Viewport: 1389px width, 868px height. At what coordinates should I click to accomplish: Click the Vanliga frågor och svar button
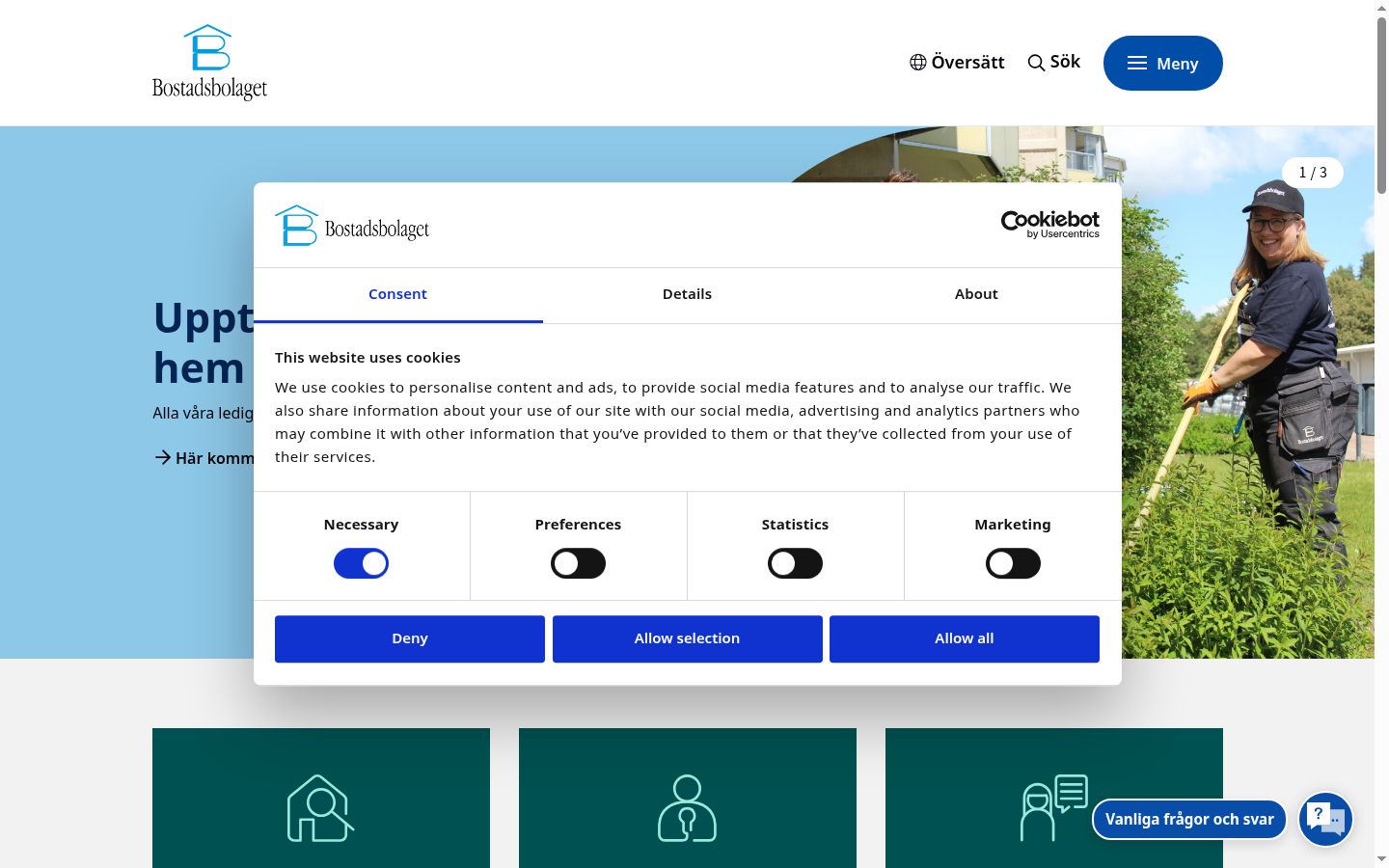coord(1189,819)
